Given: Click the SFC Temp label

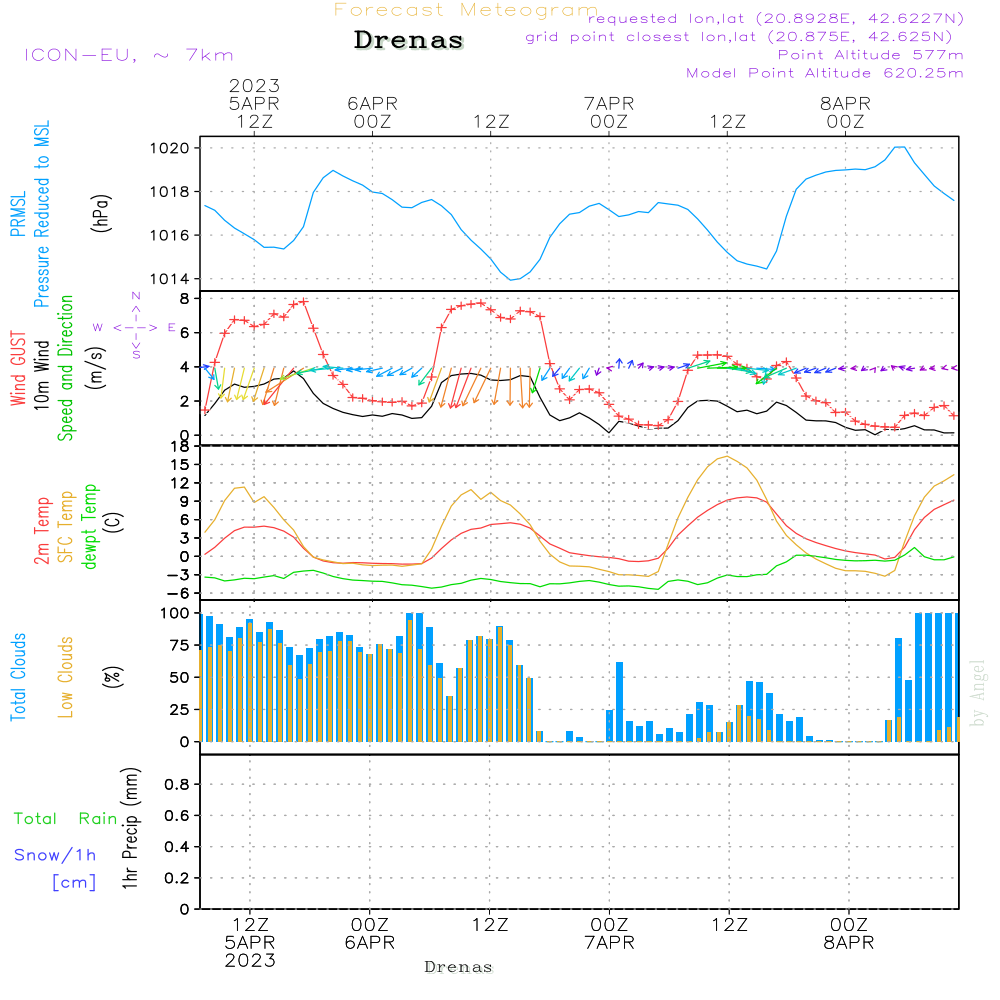Looking at the screenshot, I should [x=66, y=526].
